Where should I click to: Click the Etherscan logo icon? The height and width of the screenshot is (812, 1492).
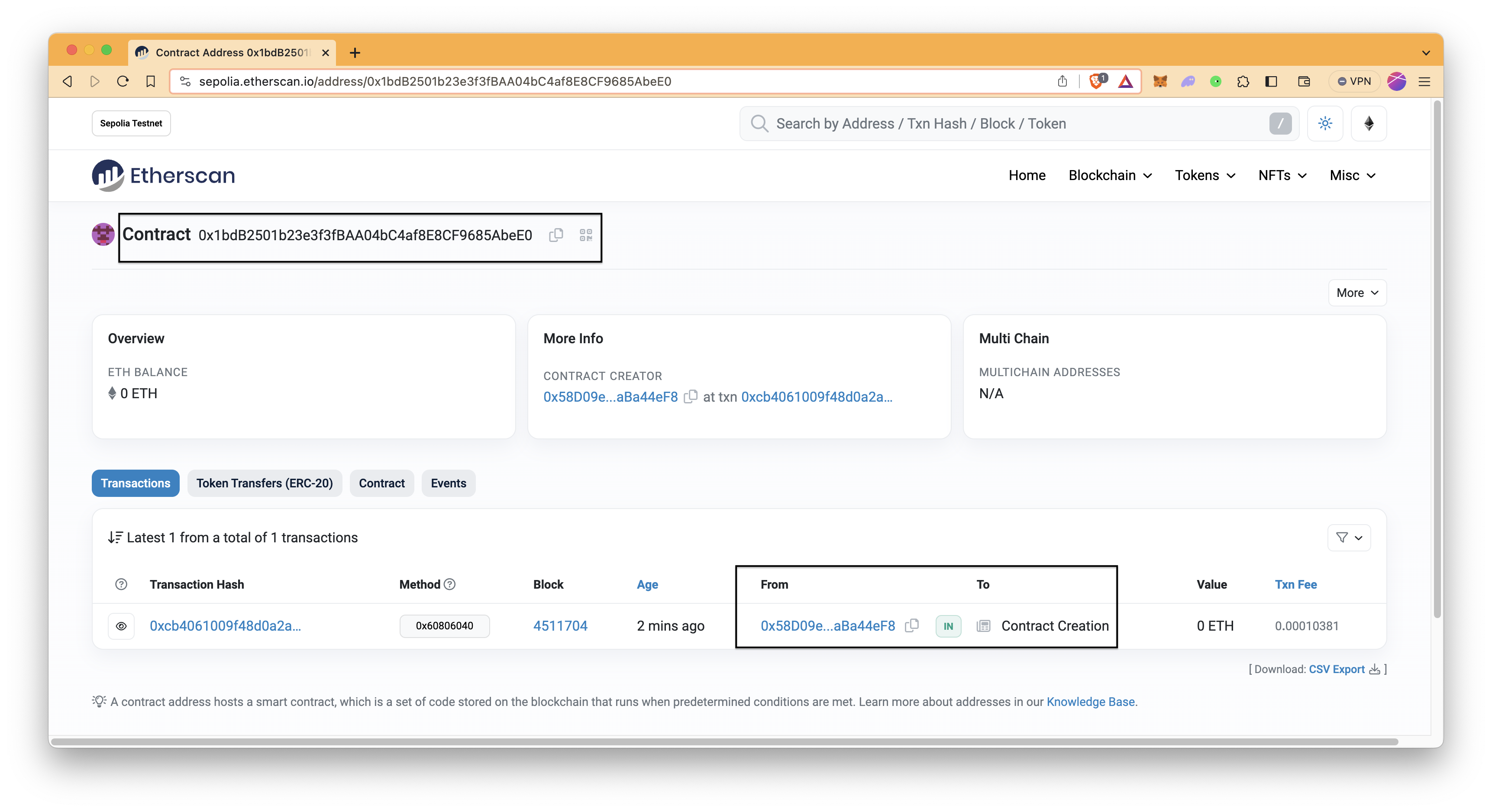click(x=107, y=175)
